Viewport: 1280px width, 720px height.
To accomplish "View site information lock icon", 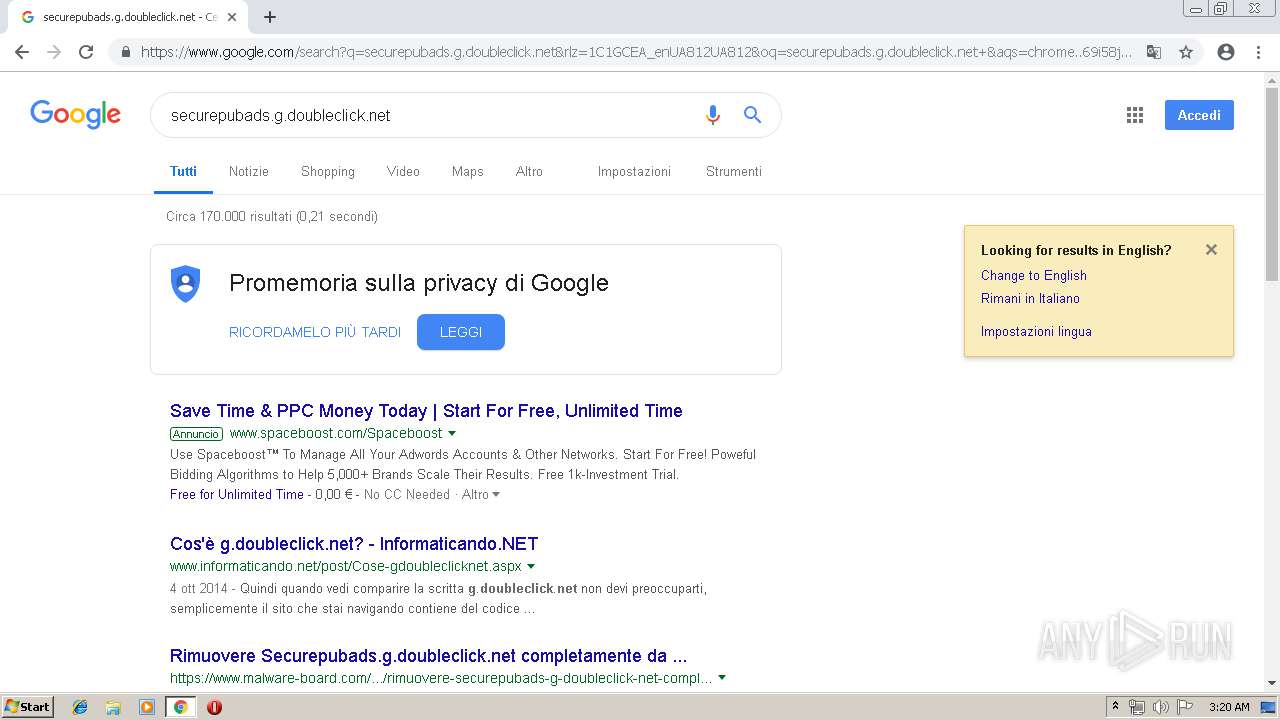I will (125, 52).
